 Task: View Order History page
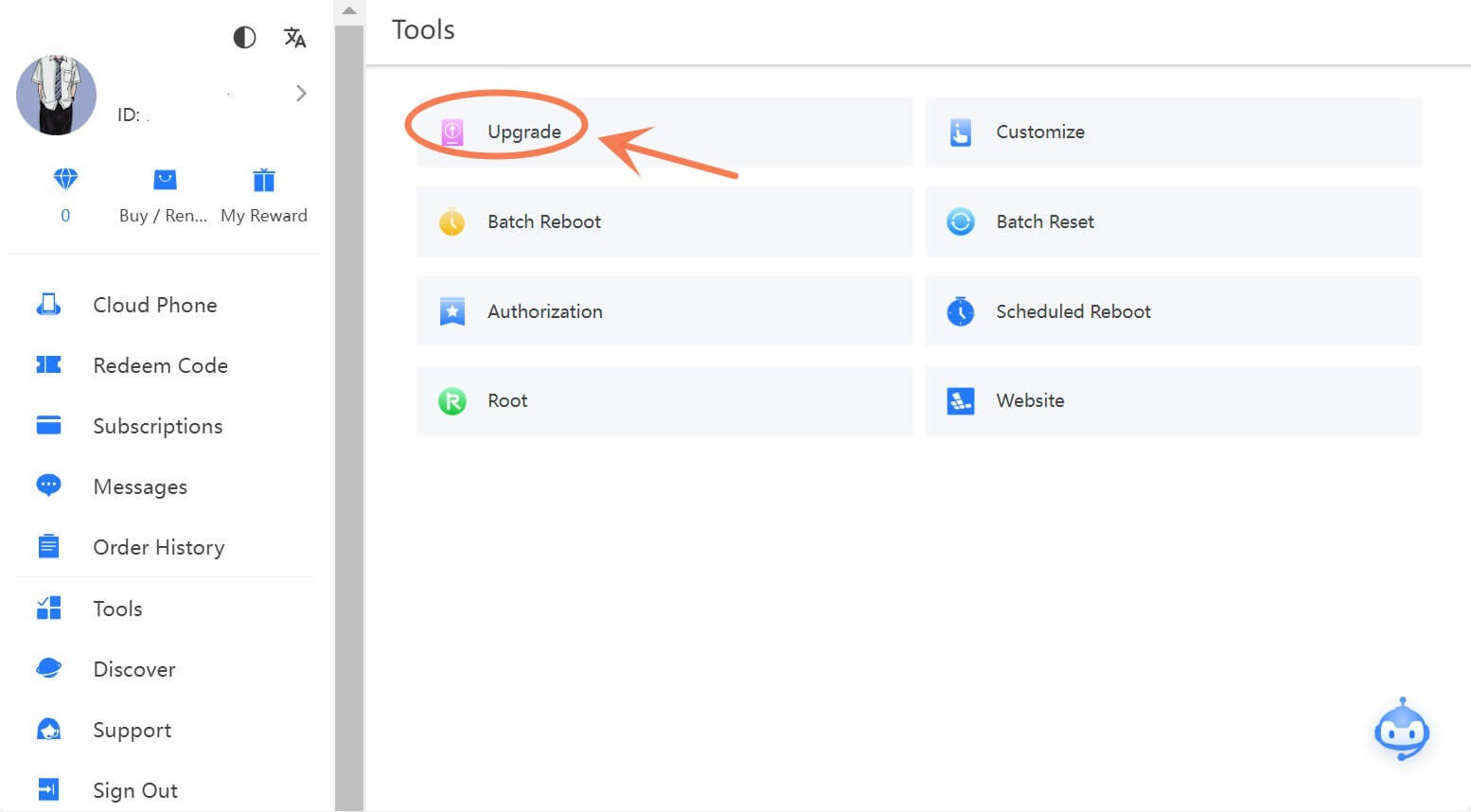pos(159,548)
